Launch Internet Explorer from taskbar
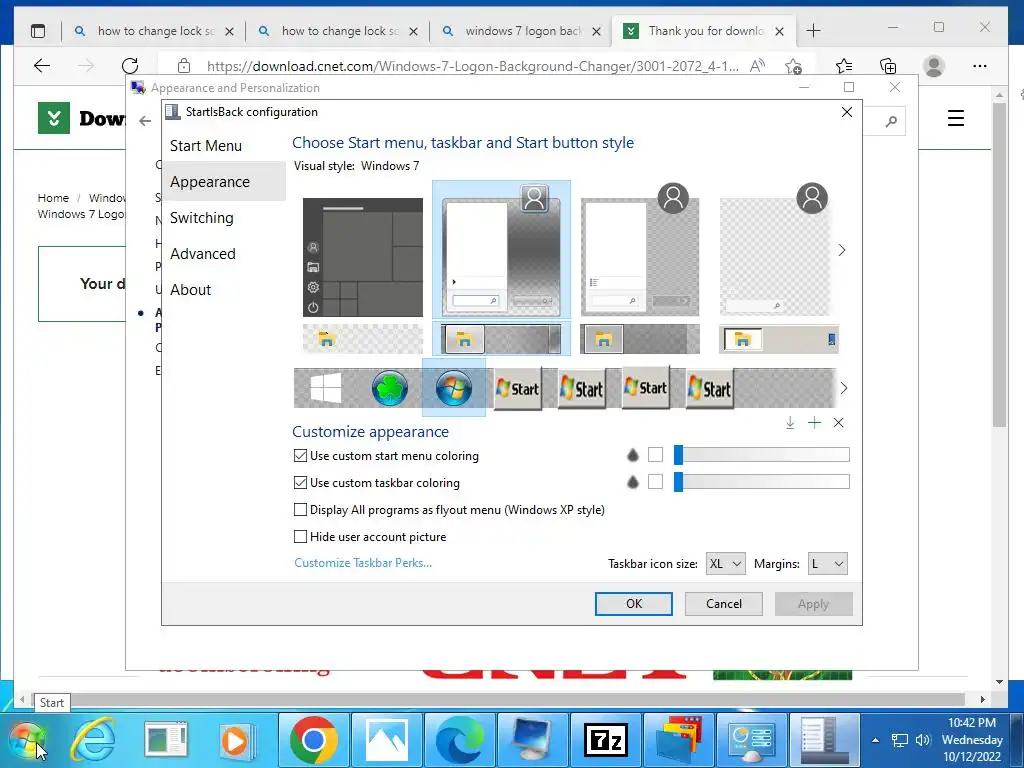The width and height of the screenshot is (1024, 768). pos(93,740)
